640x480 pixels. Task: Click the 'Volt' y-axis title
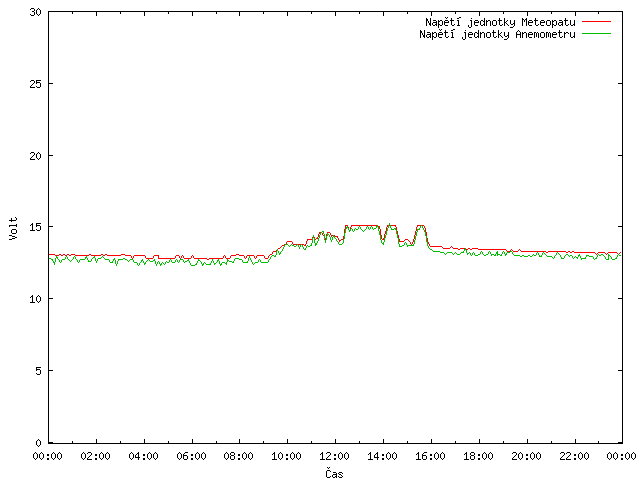coord(13,228)
